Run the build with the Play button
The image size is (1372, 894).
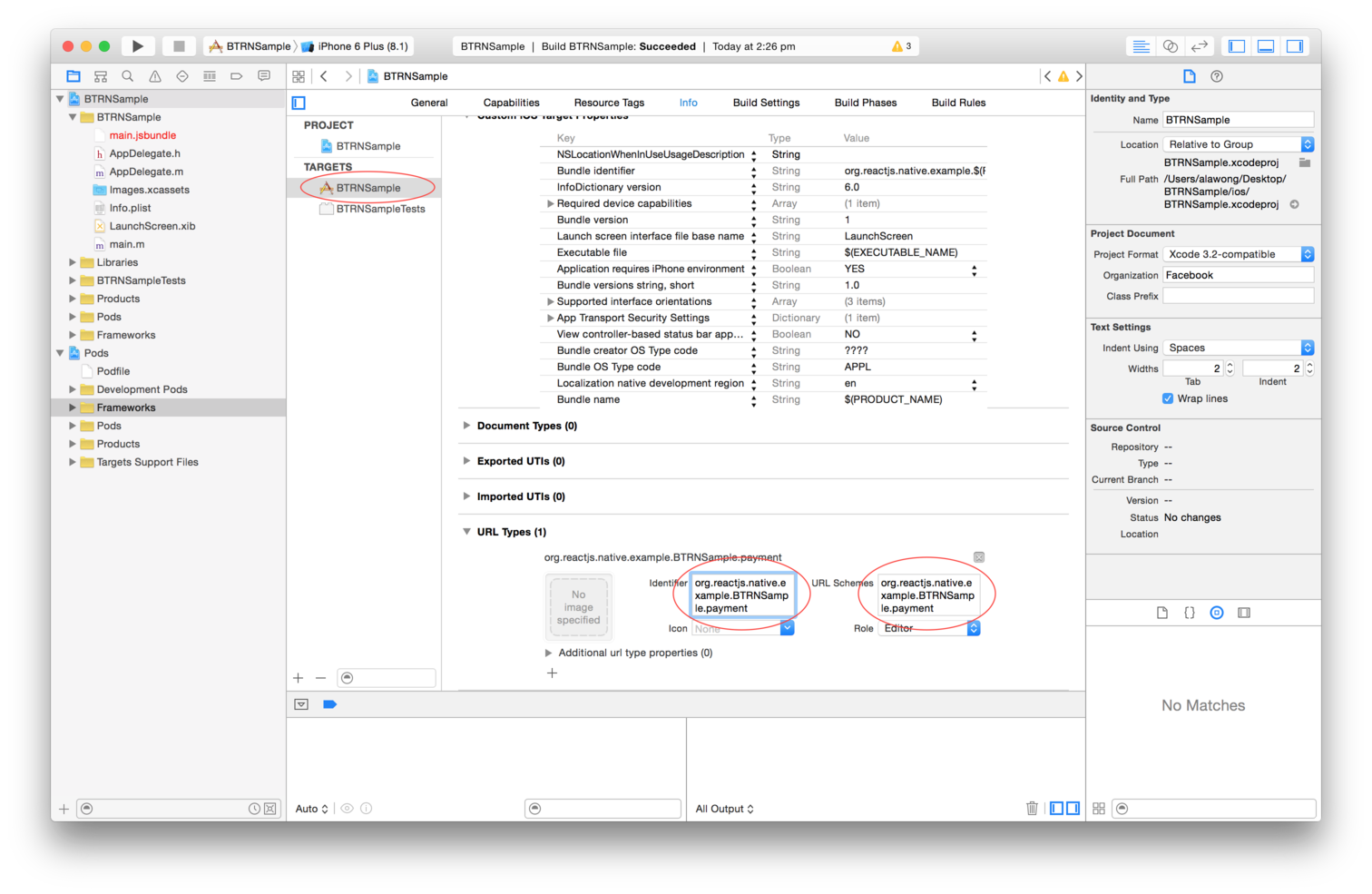coord(138,46)
